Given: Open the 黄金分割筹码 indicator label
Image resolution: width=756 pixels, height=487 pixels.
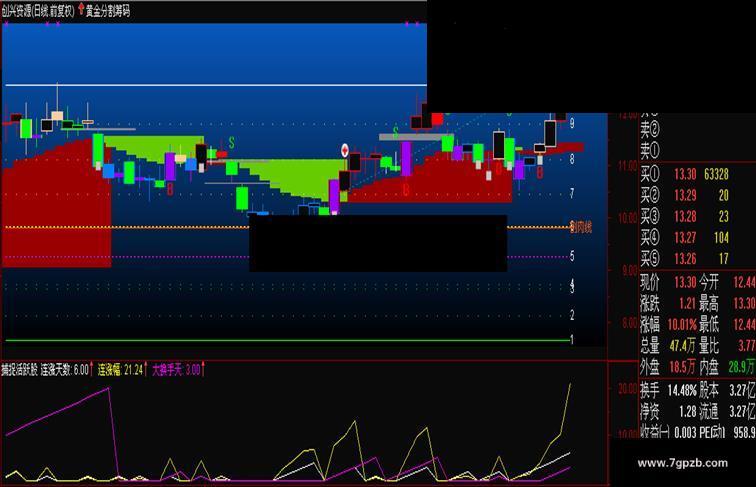Looking at the screenshot, I should pos(108,11).
